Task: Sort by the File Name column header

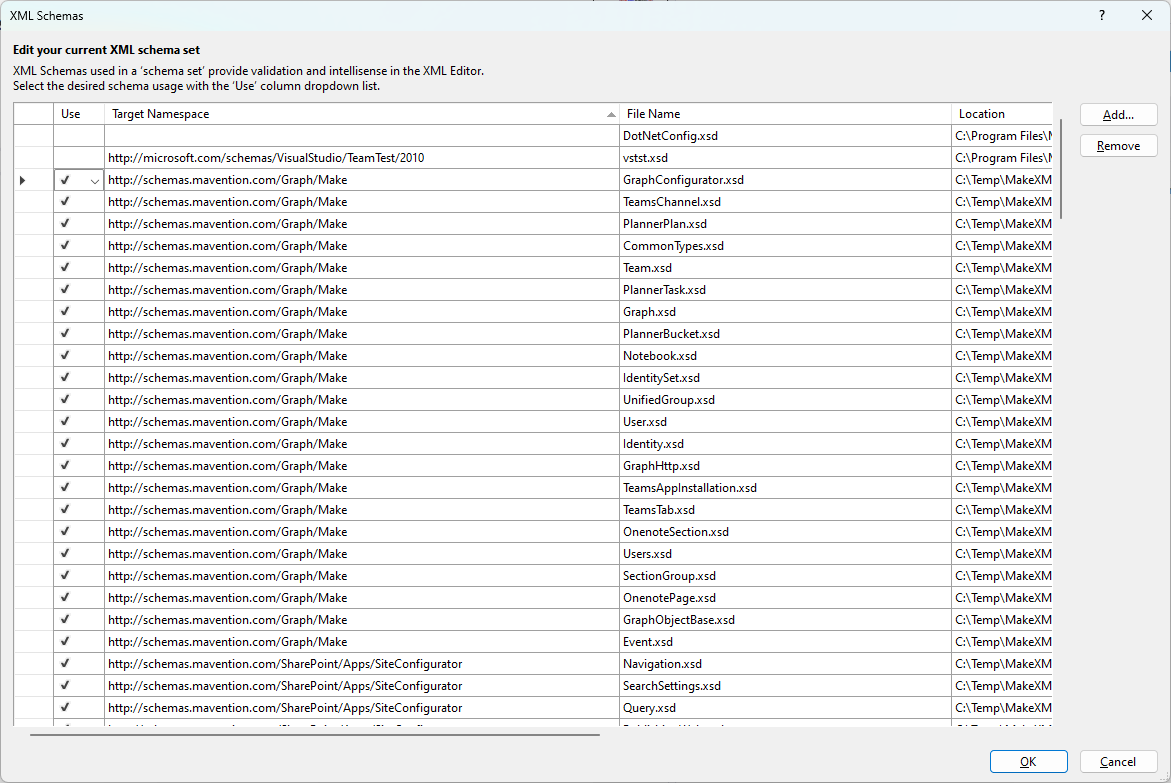Action: coord(653,114)
